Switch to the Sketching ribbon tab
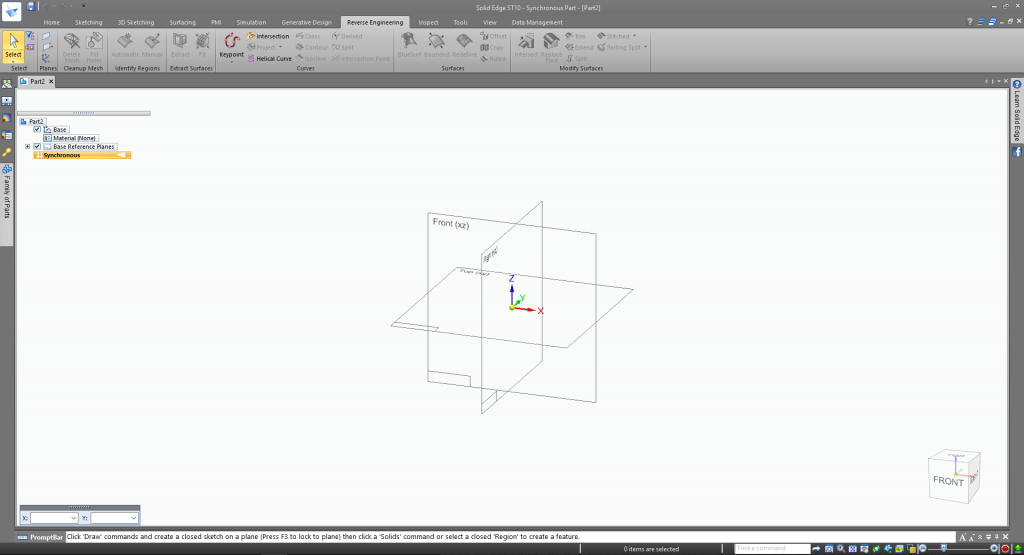Viewport: 1024px width, 555px height. 88,22
